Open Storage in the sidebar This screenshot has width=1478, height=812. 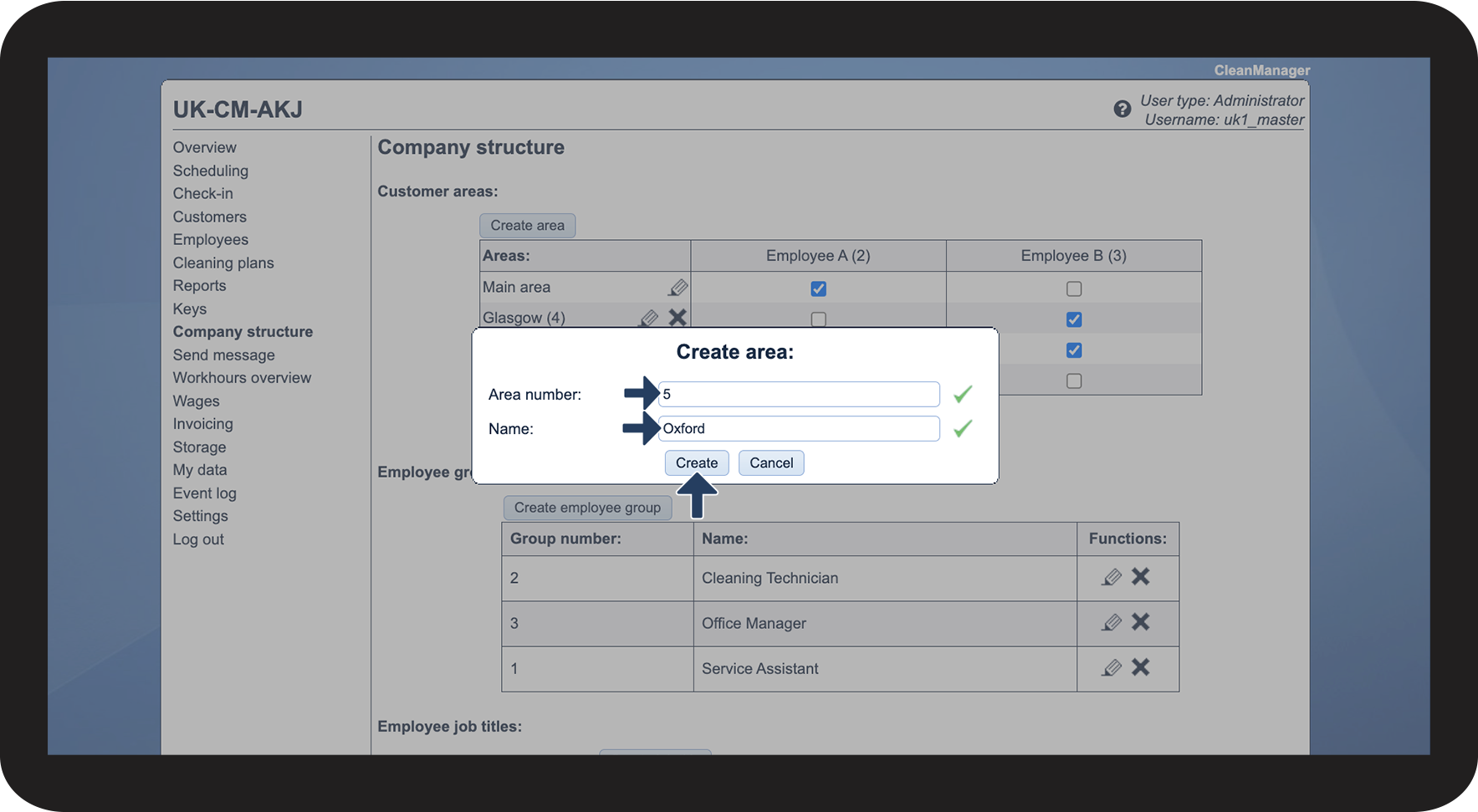[200, 447]
